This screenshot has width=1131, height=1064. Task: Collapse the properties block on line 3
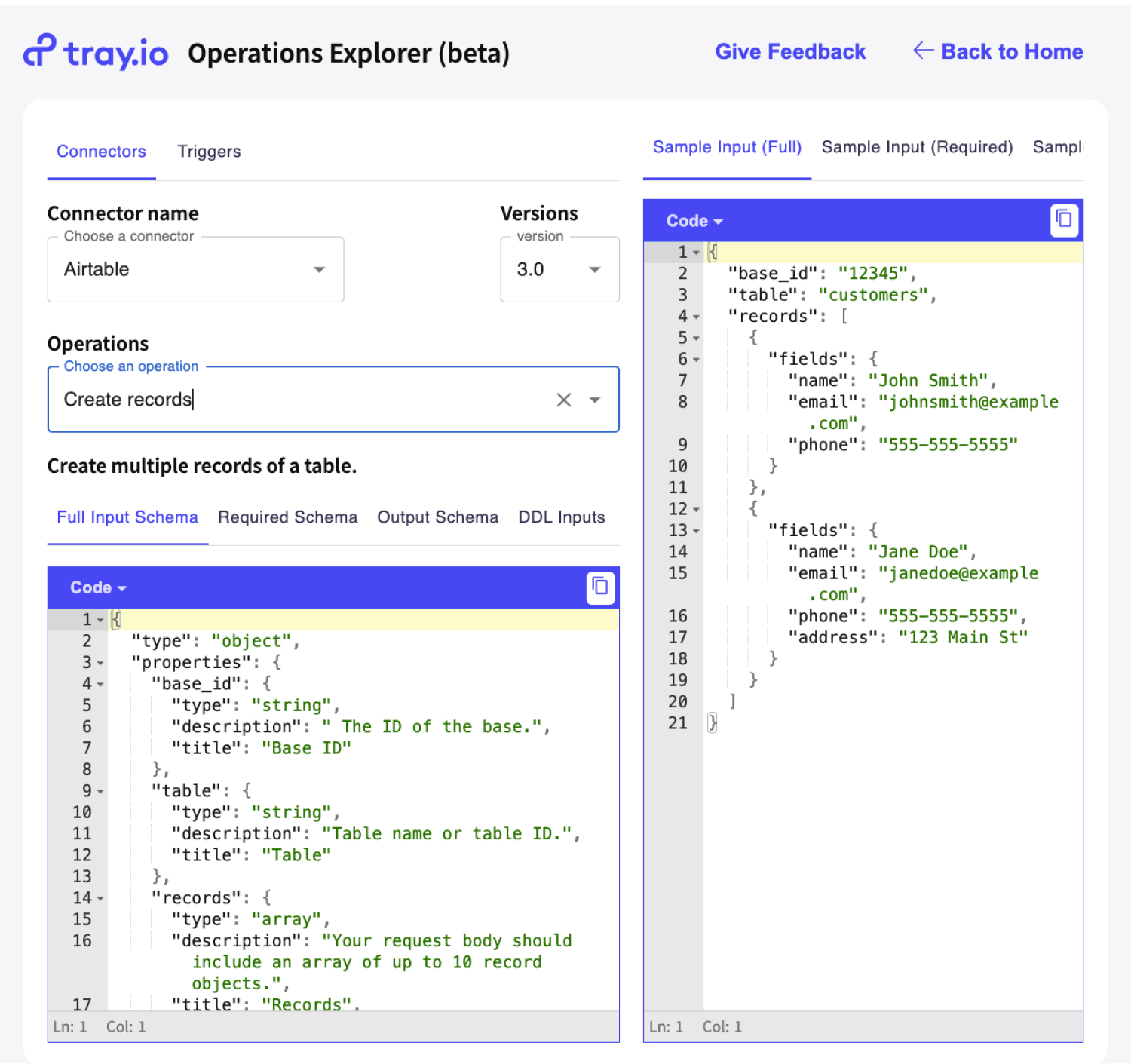point(100,662)
